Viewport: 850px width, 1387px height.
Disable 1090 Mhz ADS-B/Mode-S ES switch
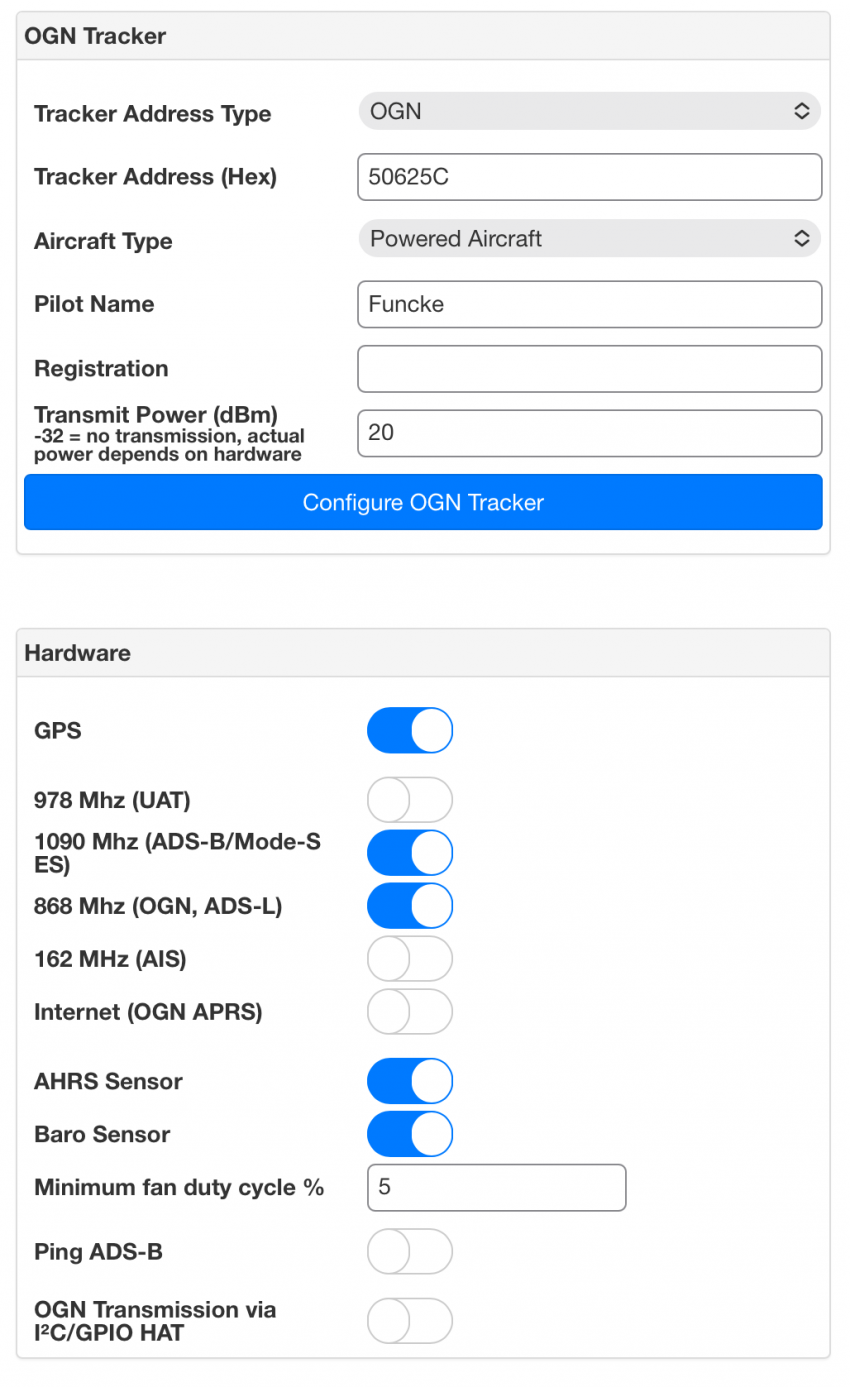point(410,853)
